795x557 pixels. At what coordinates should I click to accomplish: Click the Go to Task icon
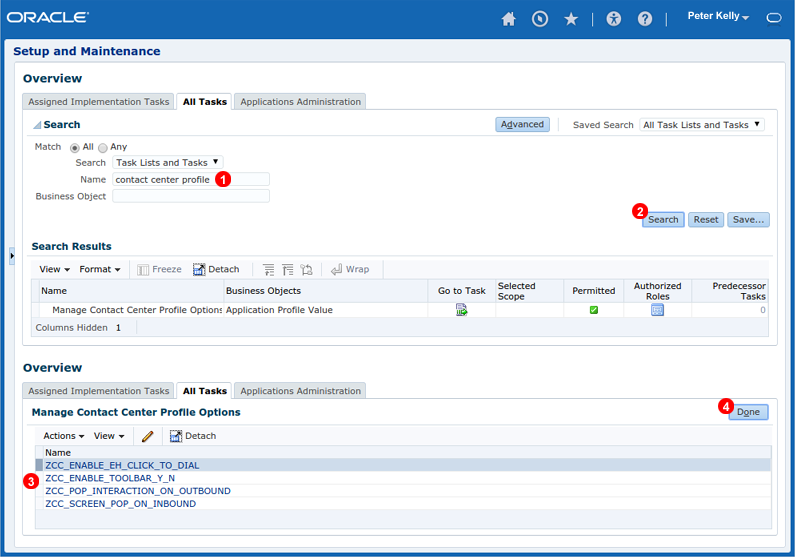tap(461, 310)
